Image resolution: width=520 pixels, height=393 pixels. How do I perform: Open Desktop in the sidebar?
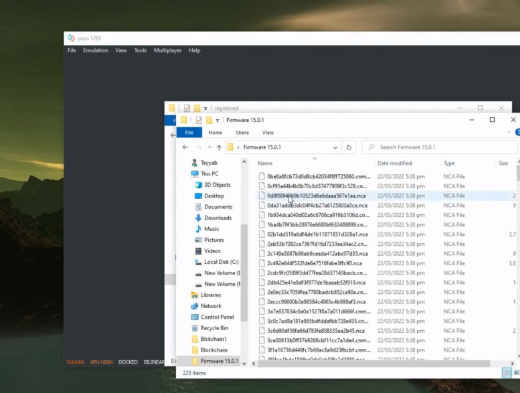click(x=214, y=196)
